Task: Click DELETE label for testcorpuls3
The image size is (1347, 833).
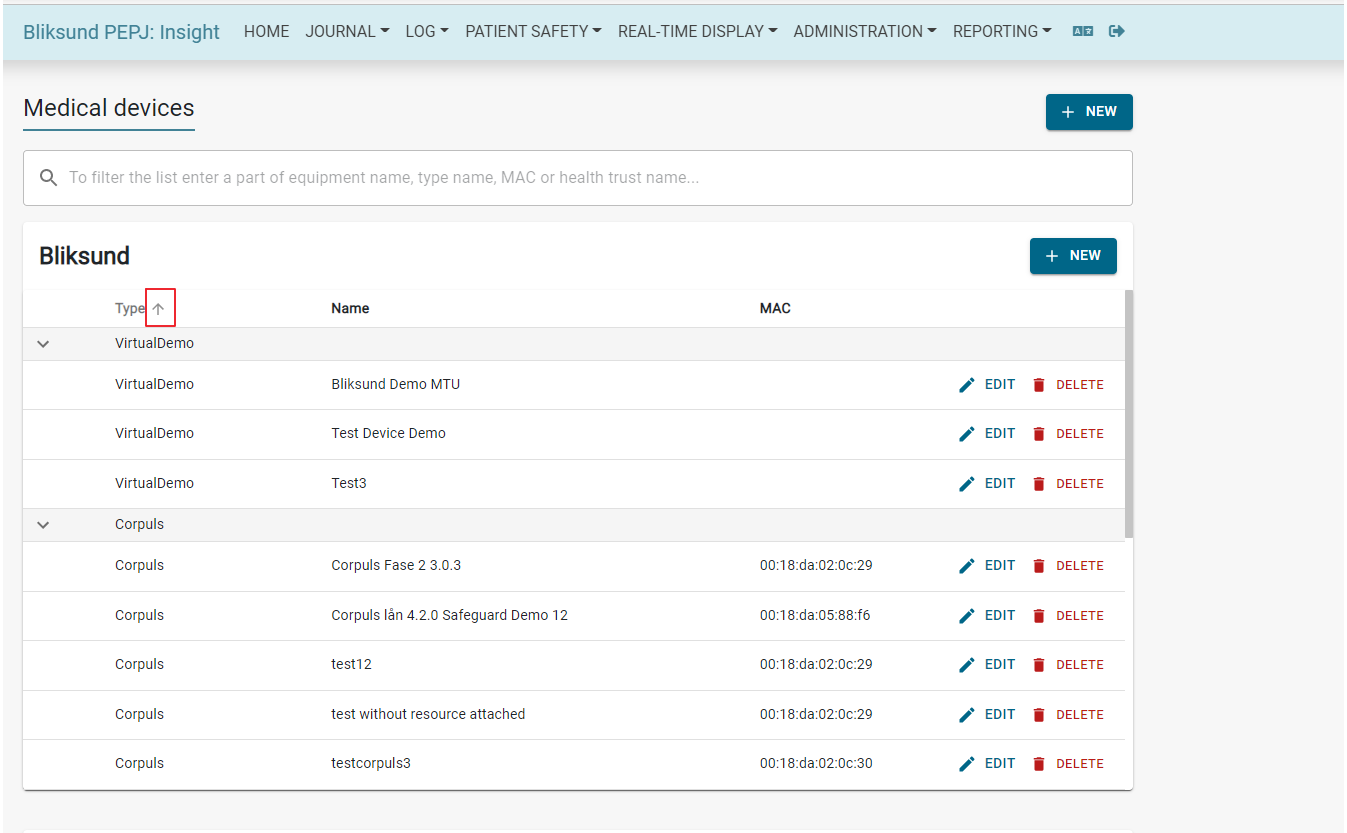Action: coord(1080,764)
